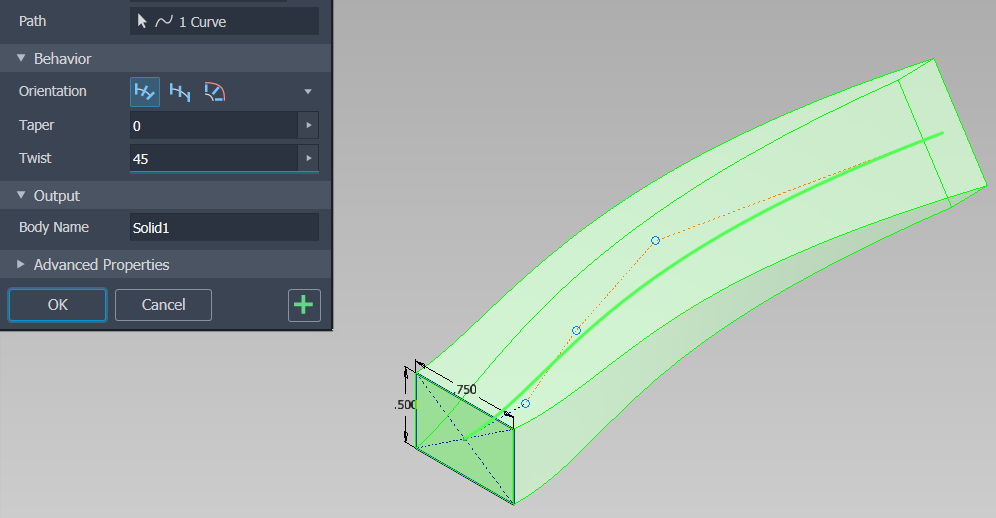Select the guide orientation icon
996x518 pixels.
click(215, 92)
